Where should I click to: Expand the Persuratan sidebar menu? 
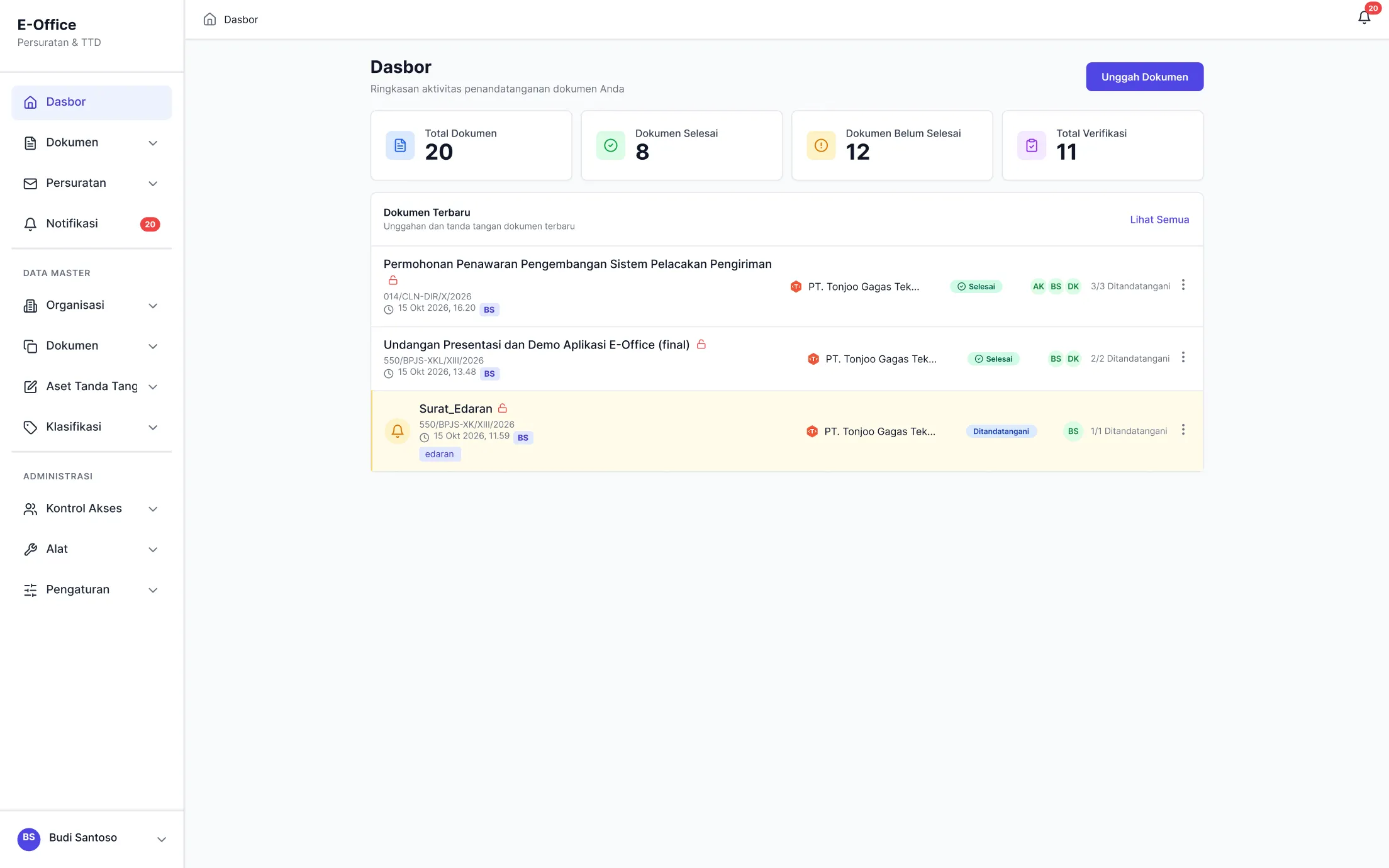click(x=91, y=183)
